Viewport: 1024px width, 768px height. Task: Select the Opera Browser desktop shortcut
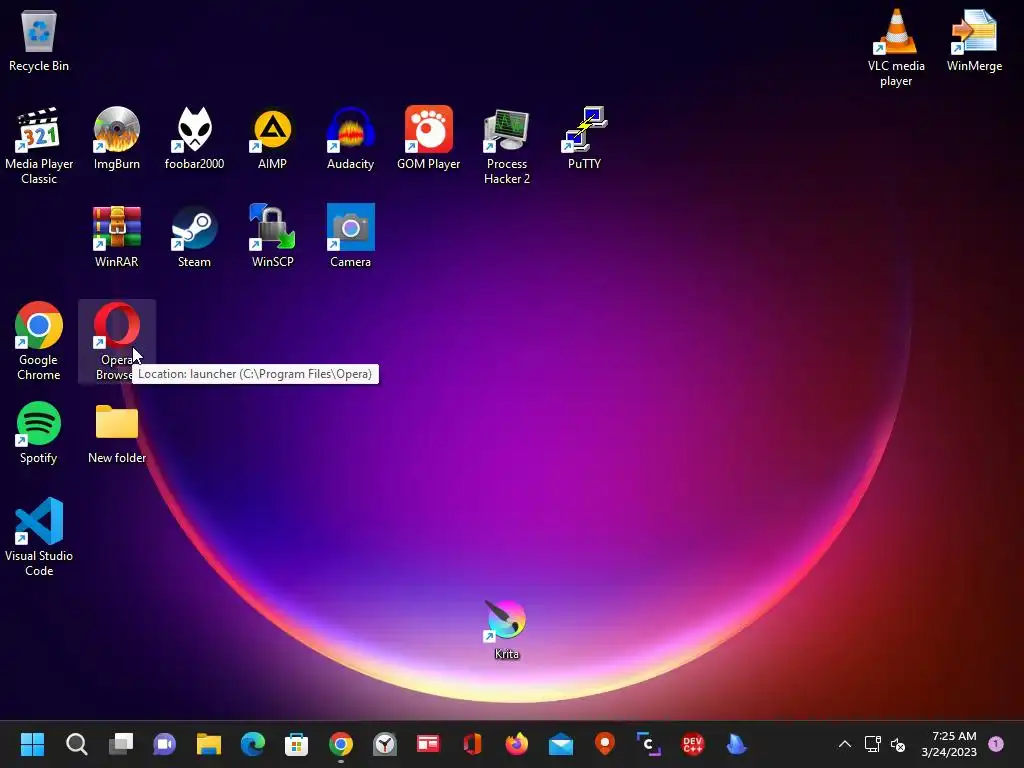point(116,342)
